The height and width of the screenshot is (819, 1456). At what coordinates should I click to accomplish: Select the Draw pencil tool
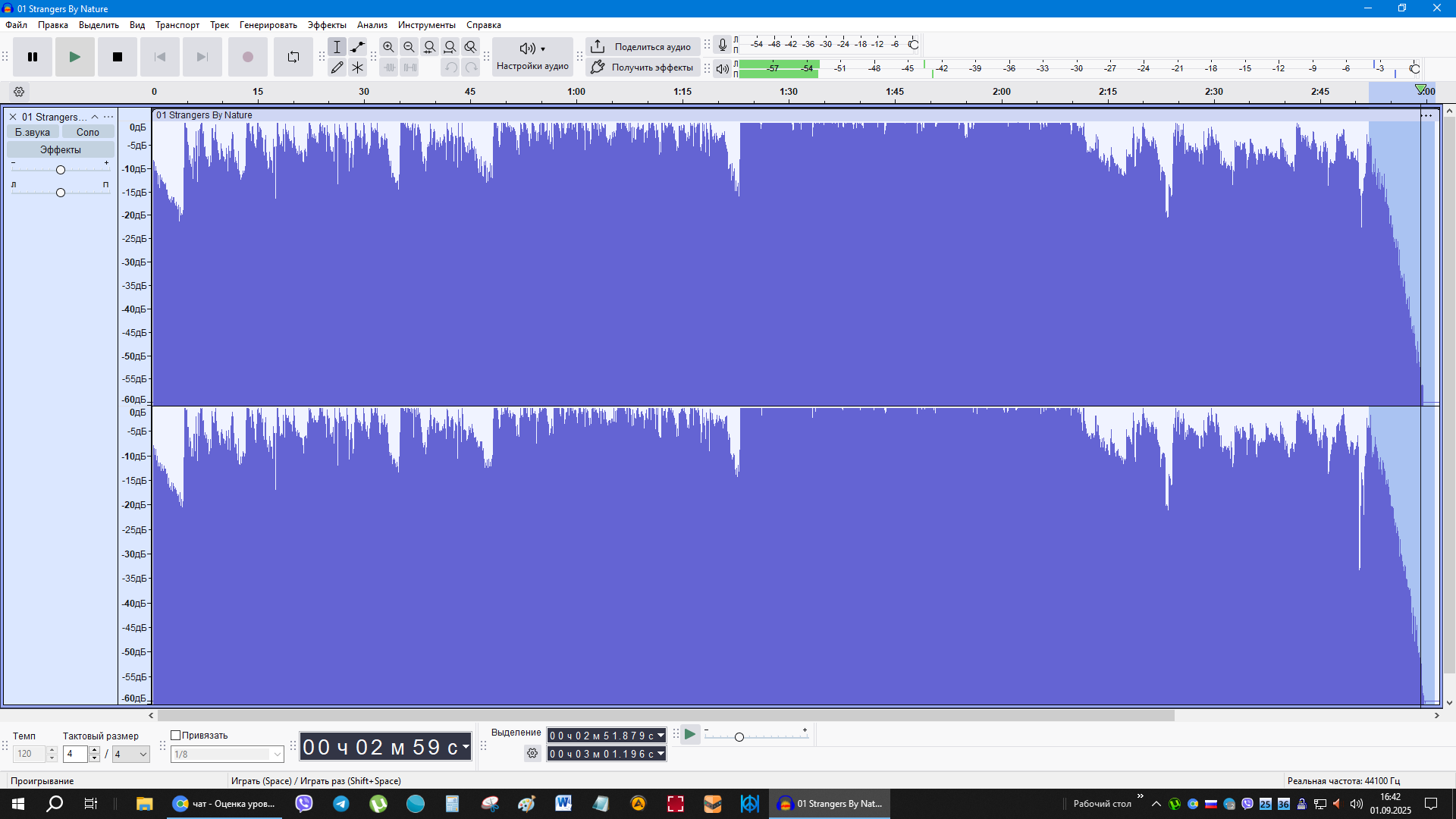(337, 67)
